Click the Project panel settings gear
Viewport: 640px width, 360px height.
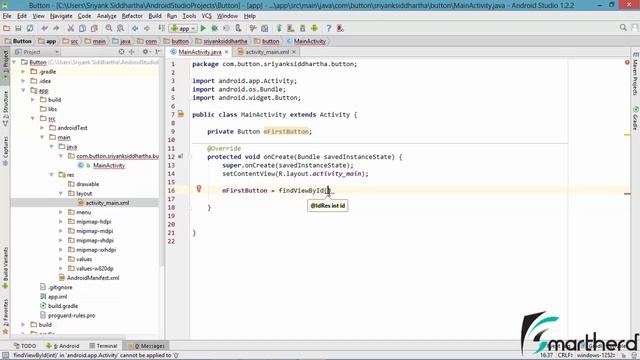pos(145,52)
